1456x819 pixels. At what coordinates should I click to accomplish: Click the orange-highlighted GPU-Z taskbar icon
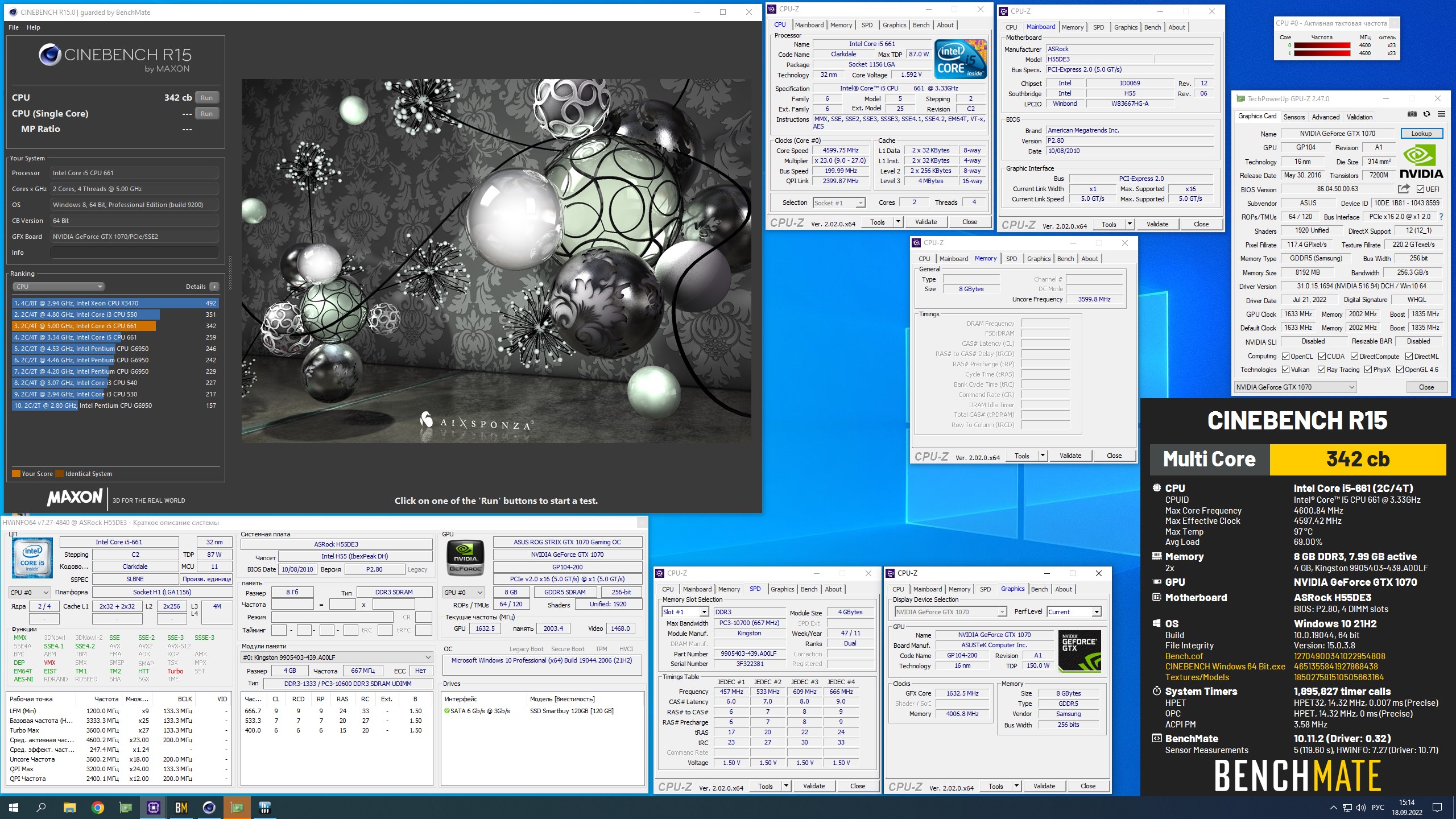coord(237,807)
